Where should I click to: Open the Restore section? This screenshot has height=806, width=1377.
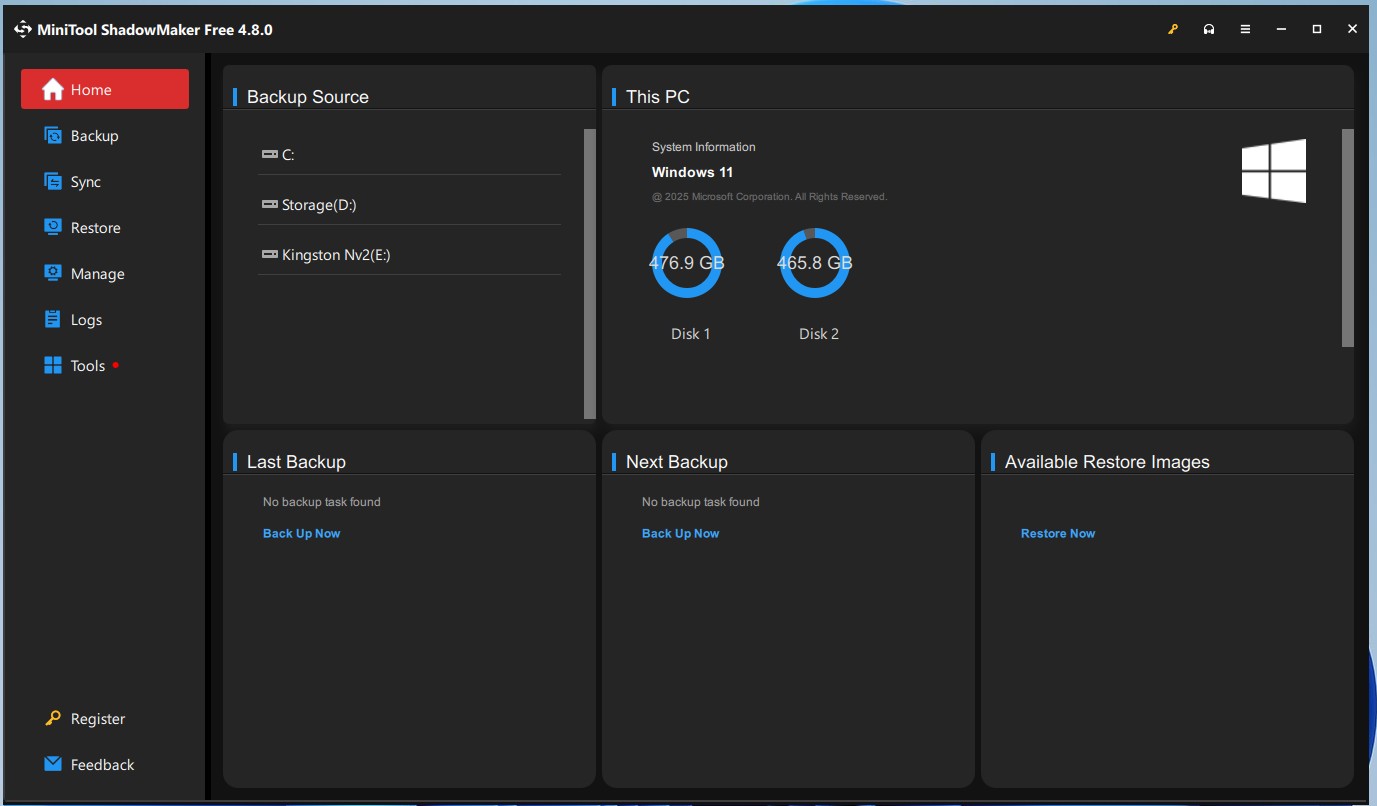click(x=95, y=228)
